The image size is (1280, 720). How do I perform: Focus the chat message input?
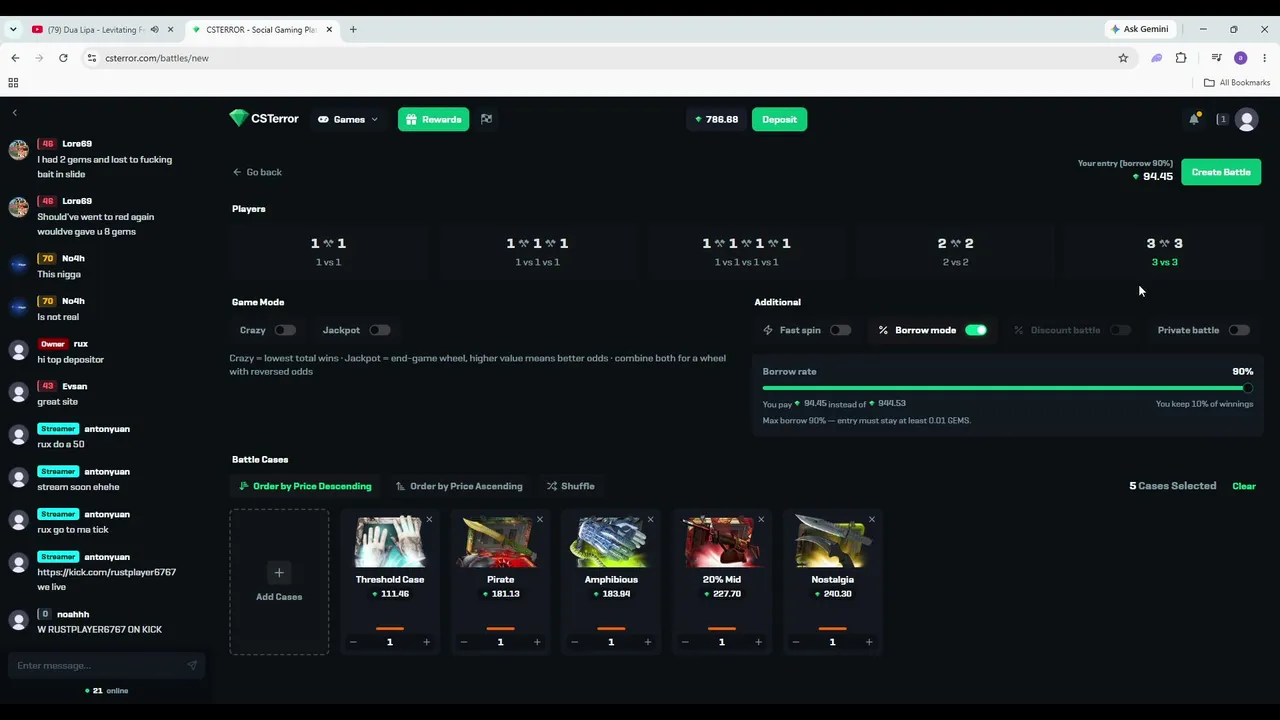(x=98, y=665)
